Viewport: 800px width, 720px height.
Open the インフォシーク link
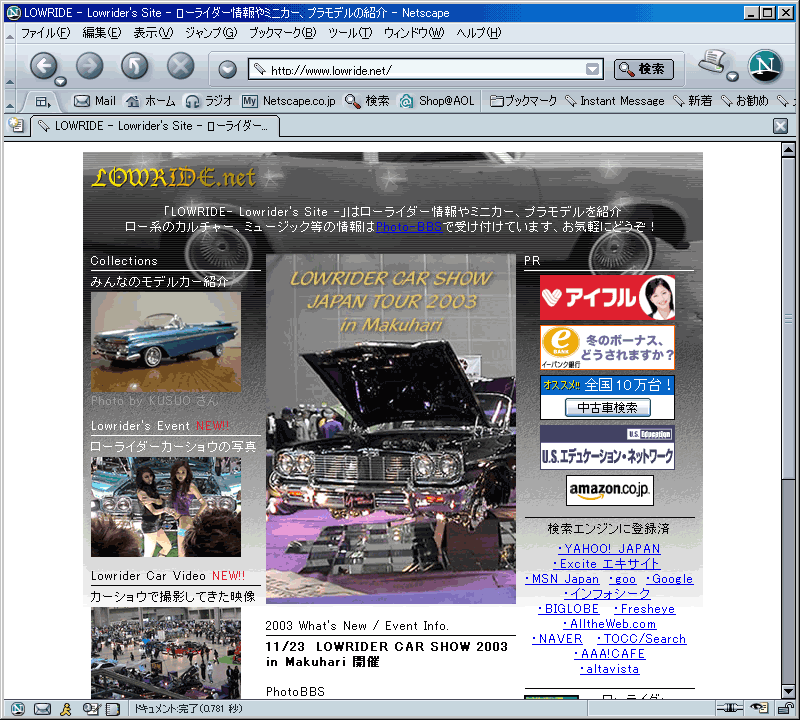point(607,593)
